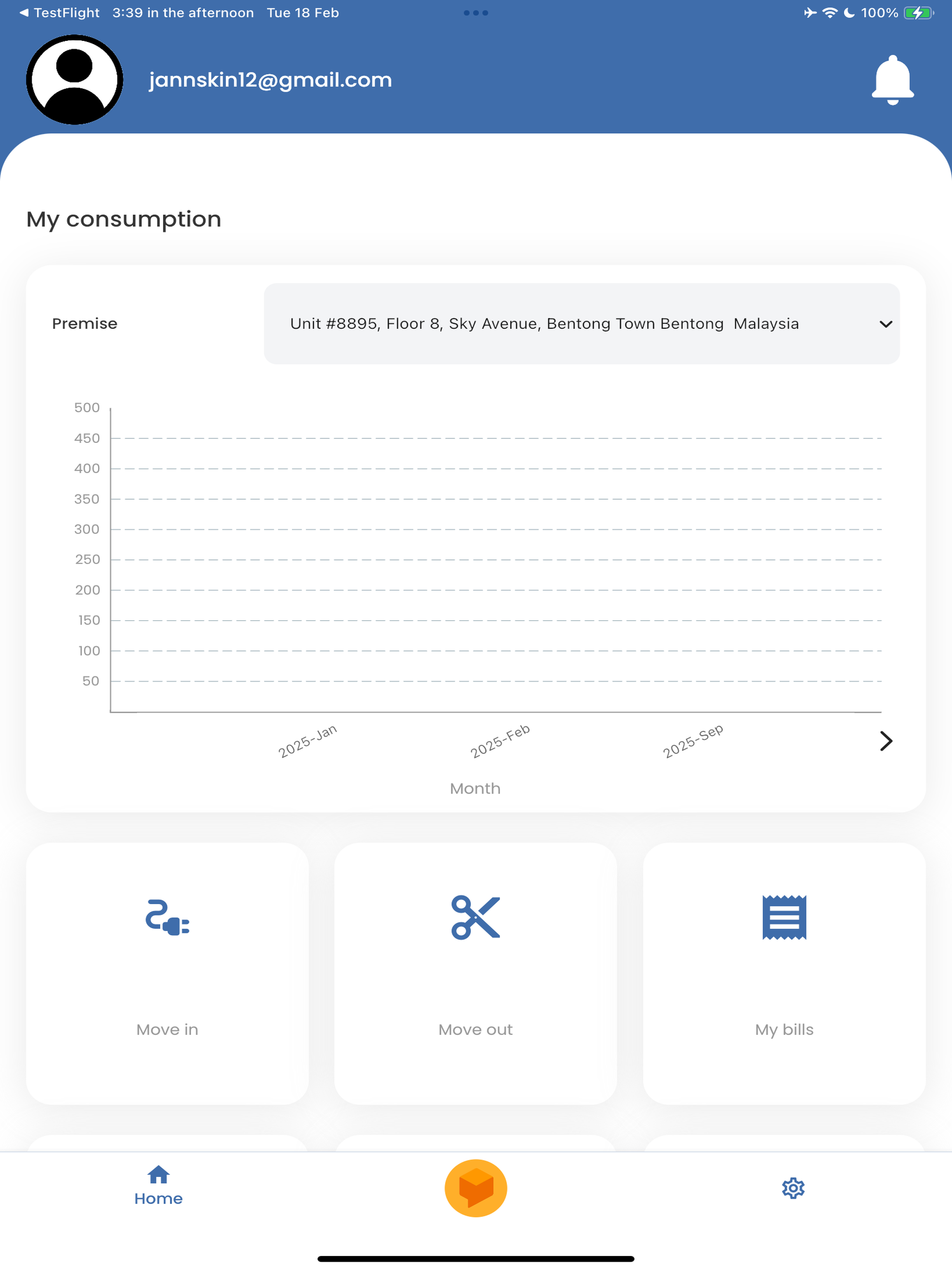Tap the 2025-Sep month label

tap(693, 741)
